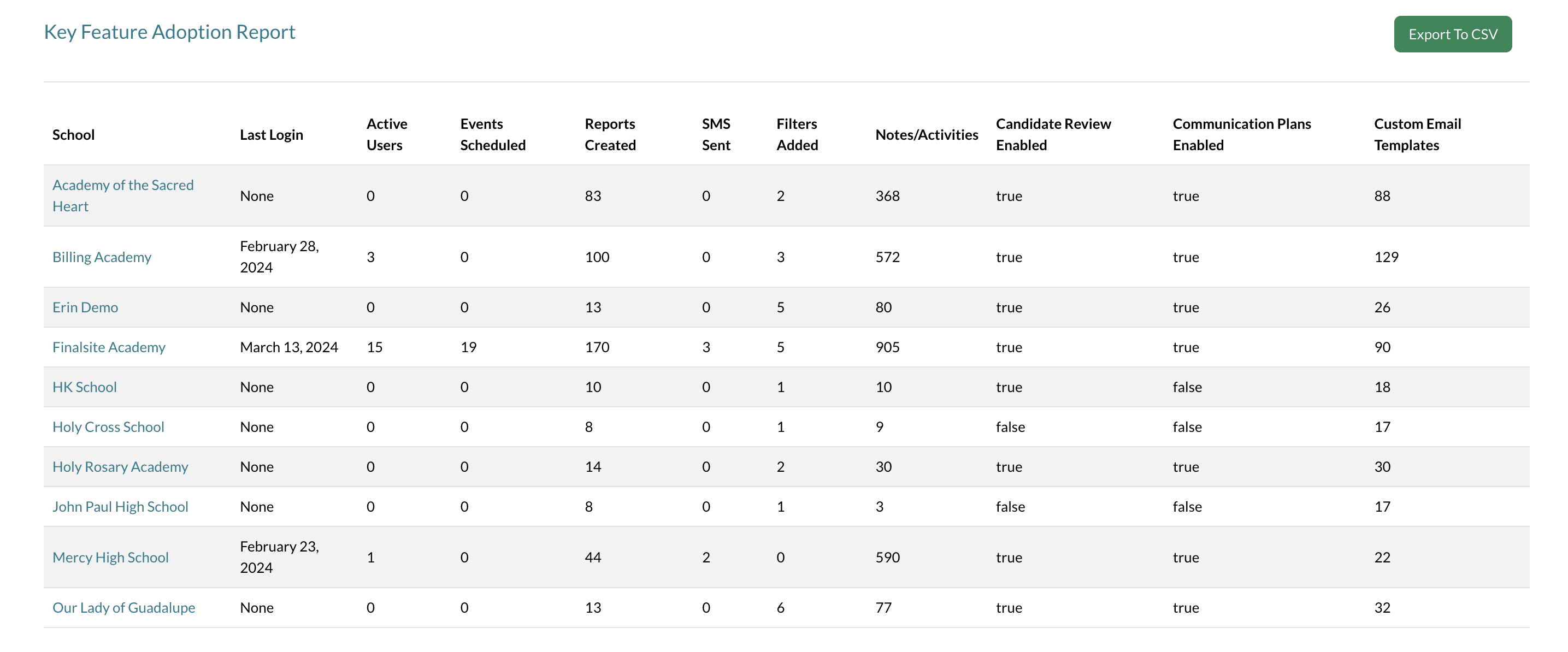The height and width of the screenshot is (652, 1568).
Task: Click the Last Login column header
Action: (x=271, y=135)
